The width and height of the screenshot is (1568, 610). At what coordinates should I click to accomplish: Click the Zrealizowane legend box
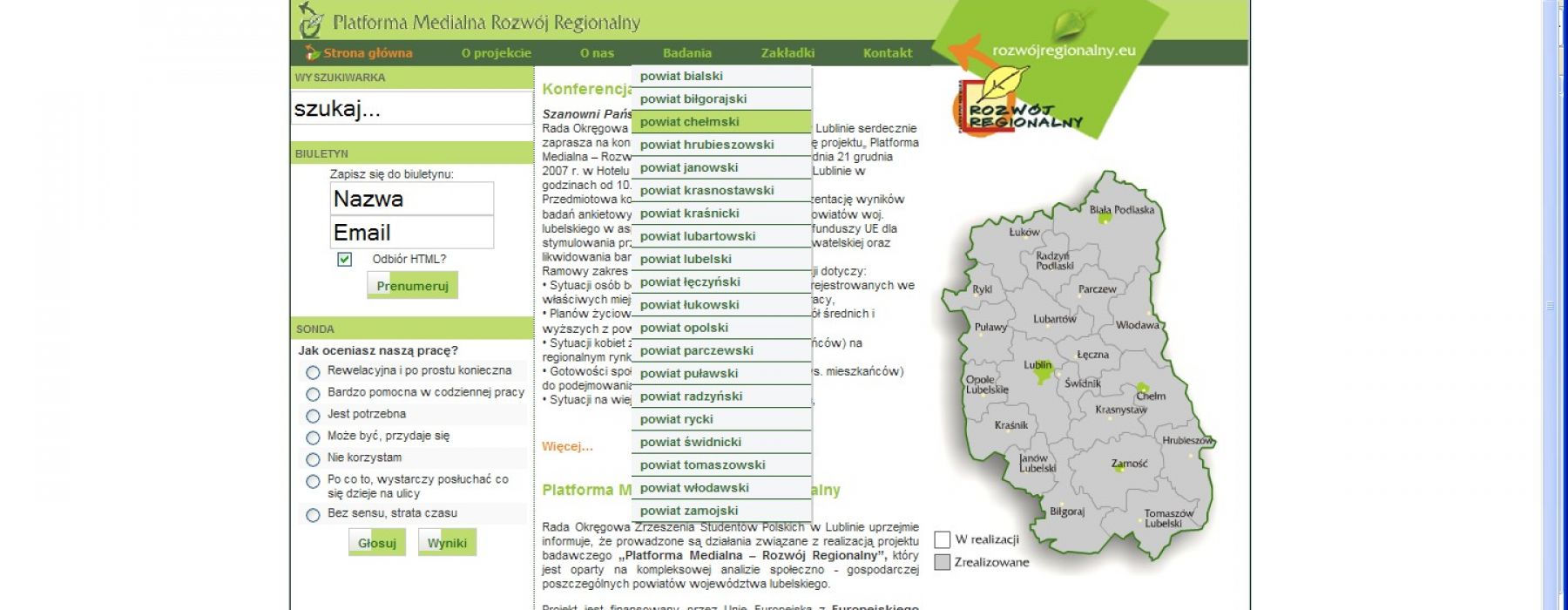pos(942,563)
